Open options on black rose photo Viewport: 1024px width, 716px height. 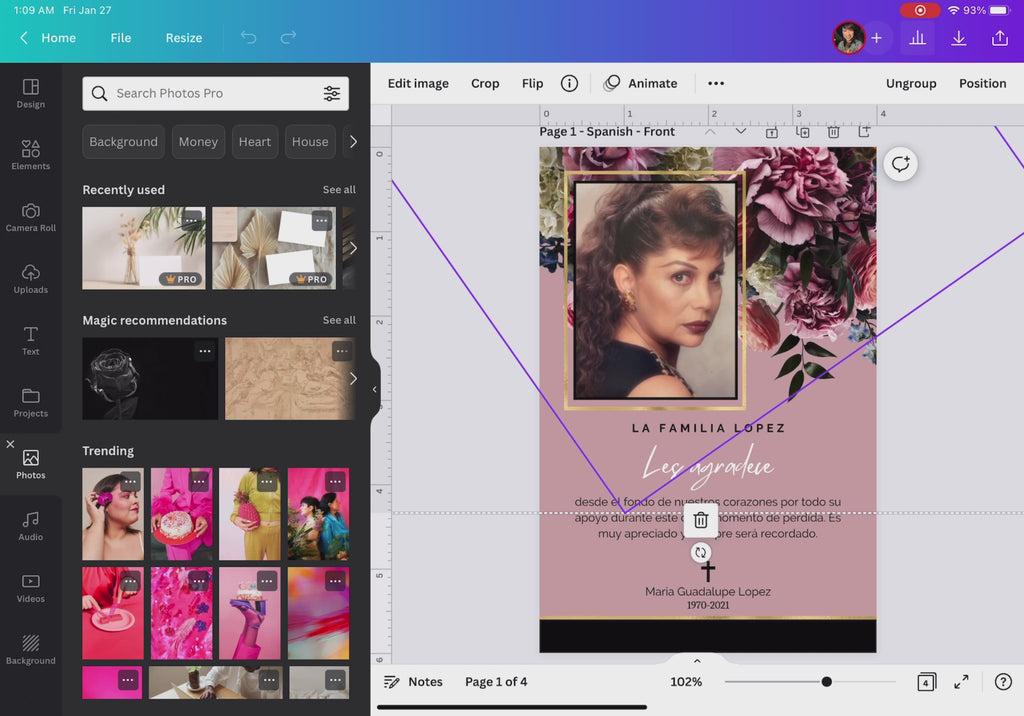(x=205, y=351)
